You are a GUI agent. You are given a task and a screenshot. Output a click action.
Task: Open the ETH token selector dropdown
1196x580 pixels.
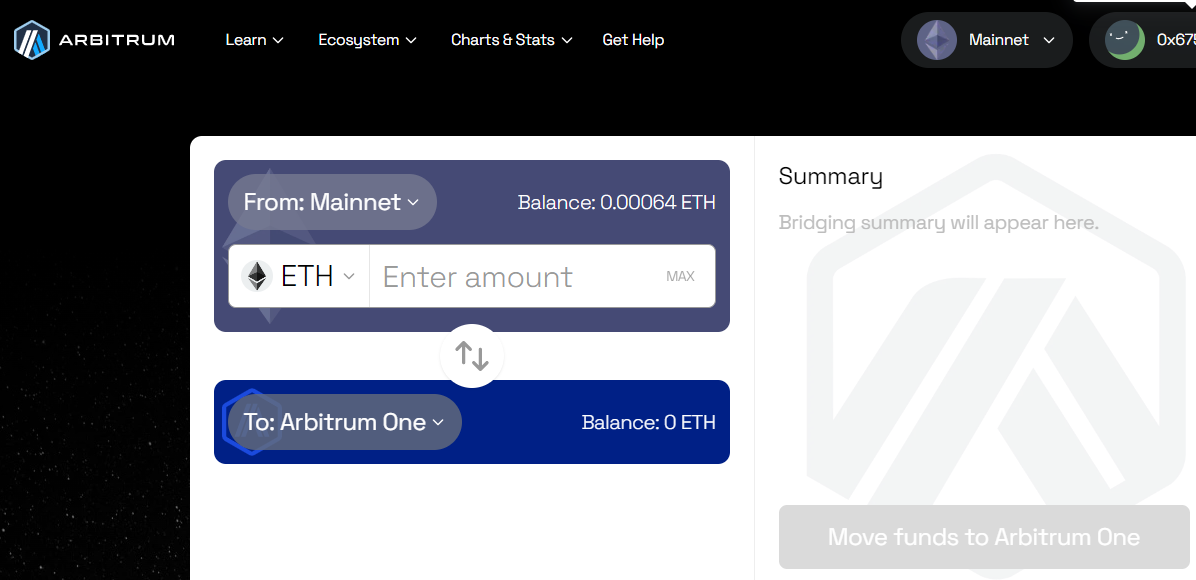299,276
